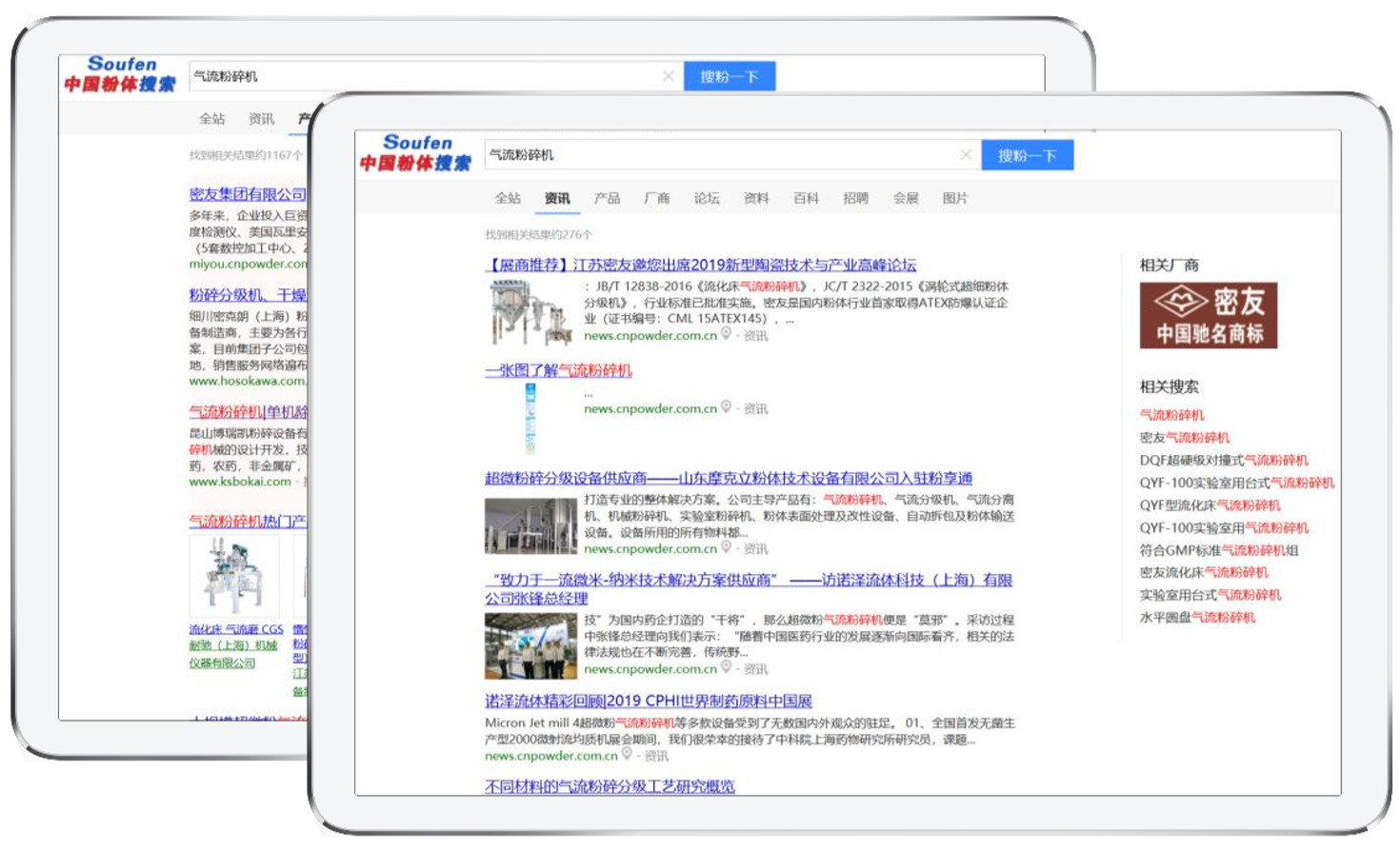
Task: Click the 搜粉一下 search button
Action: 1027,155
